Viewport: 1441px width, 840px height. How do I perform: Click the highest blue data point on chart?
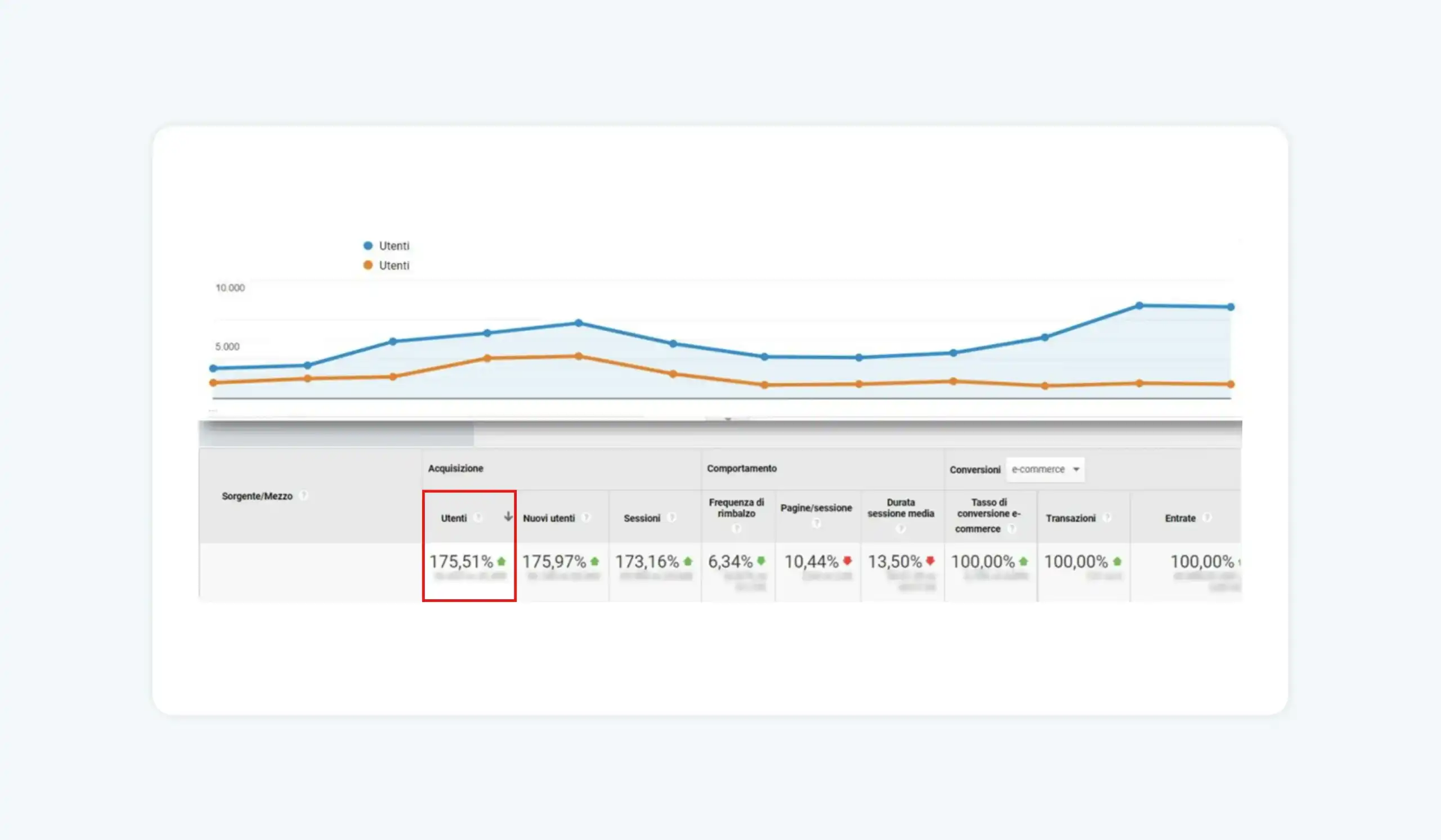(1139, 306)
